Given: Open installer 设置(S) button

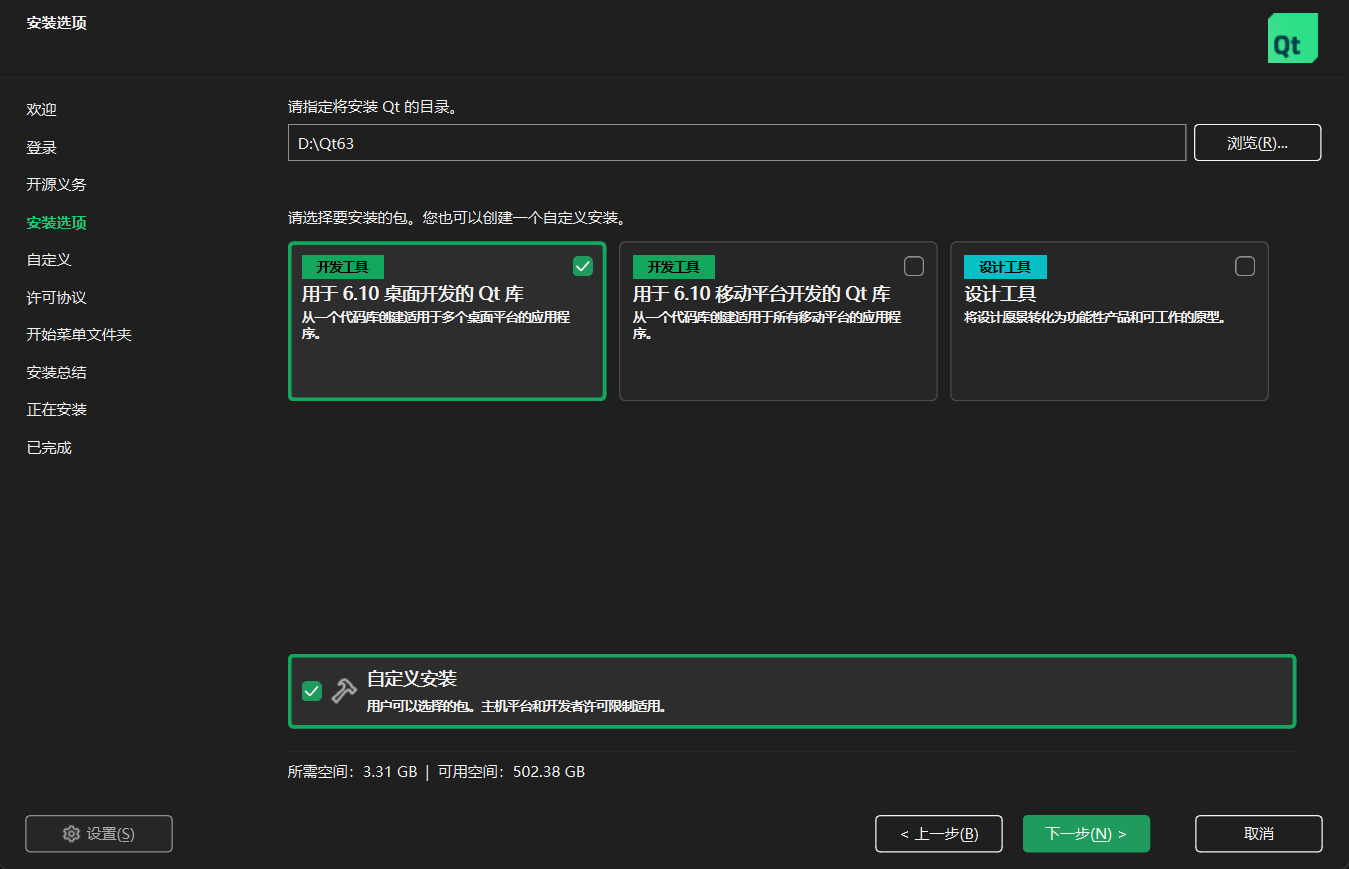Looking at the screenshot, I should (99, 834).
